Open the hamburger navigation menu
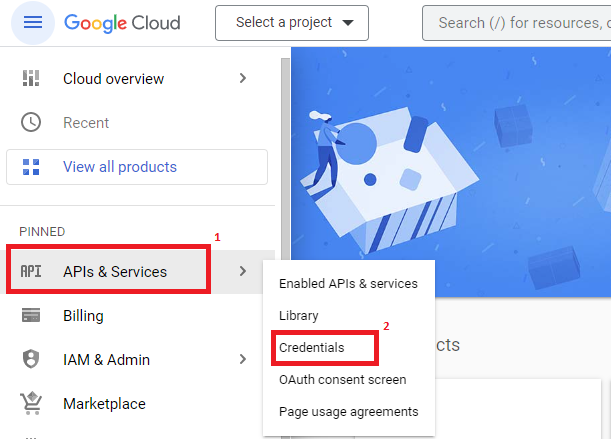The width and height of the screenshot is (611, 439). click(32, 22)
